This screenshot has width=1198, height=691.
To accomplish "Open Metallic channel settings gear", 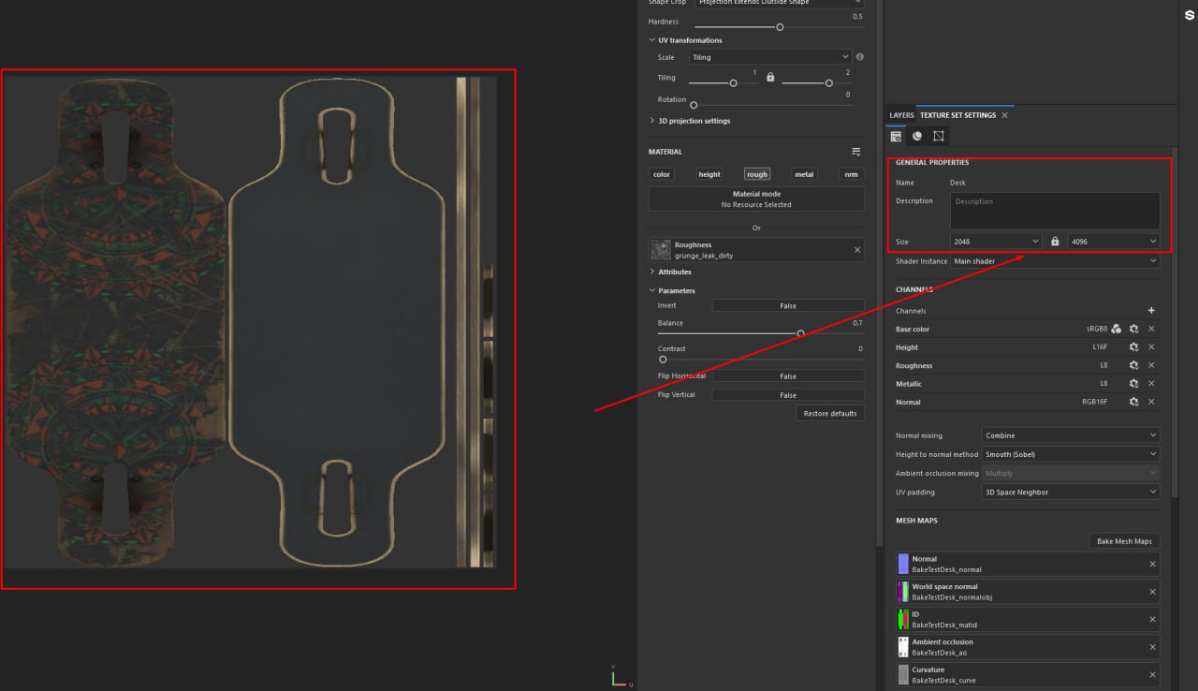I will tap(1134, 384).
